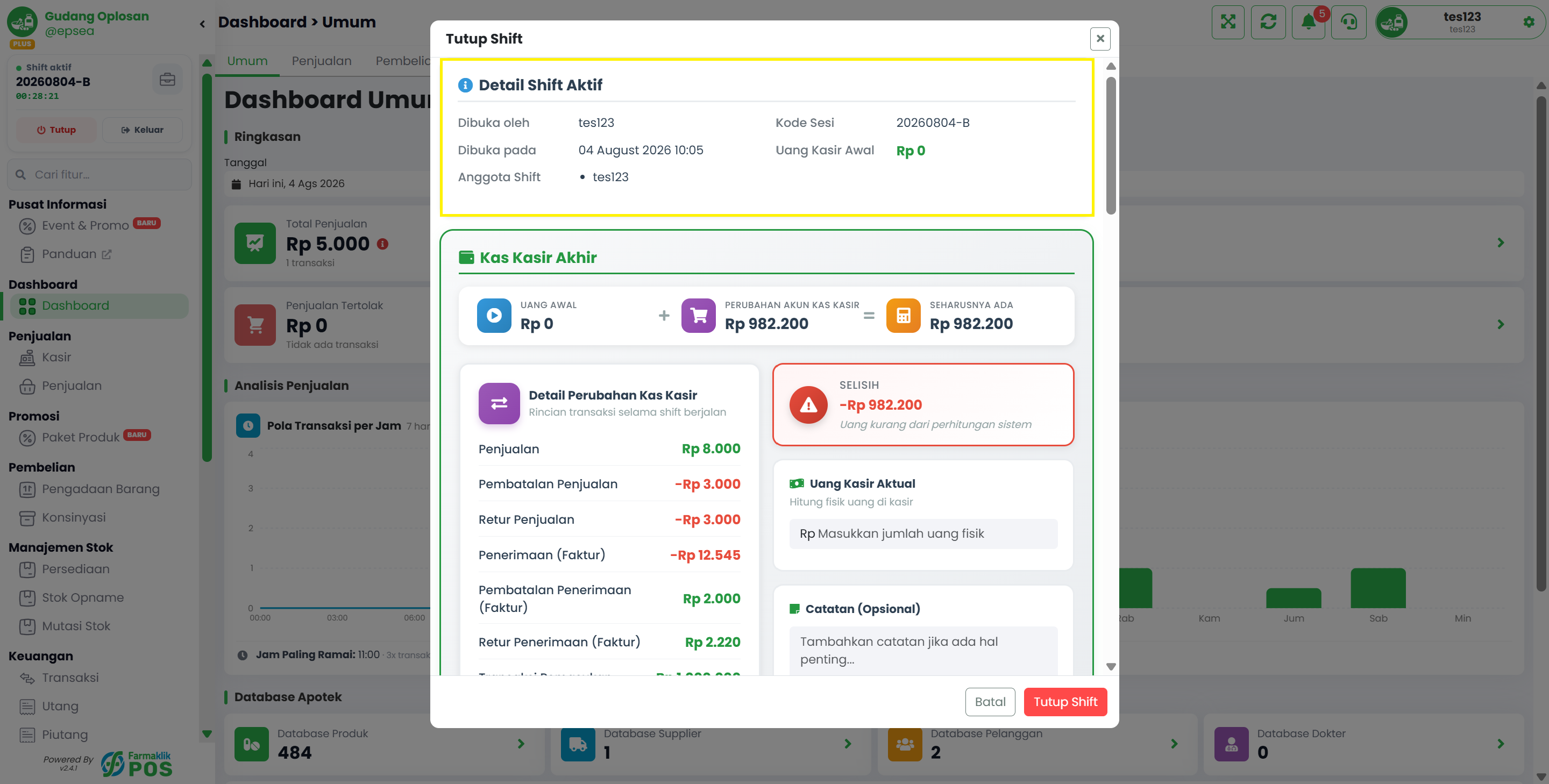Viewport: 1549px width, 784px height.
Task: Expand the Database Pelanggan card arrow
Action: (x=1174, y=744)
